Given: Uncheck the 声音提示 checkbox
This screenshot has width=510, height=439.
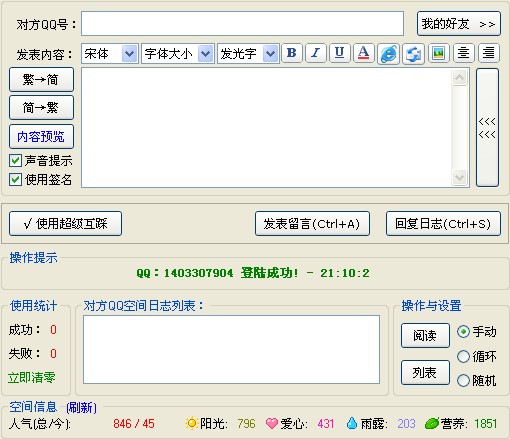Looking at the screenshot, I should (x=15, y=161).
